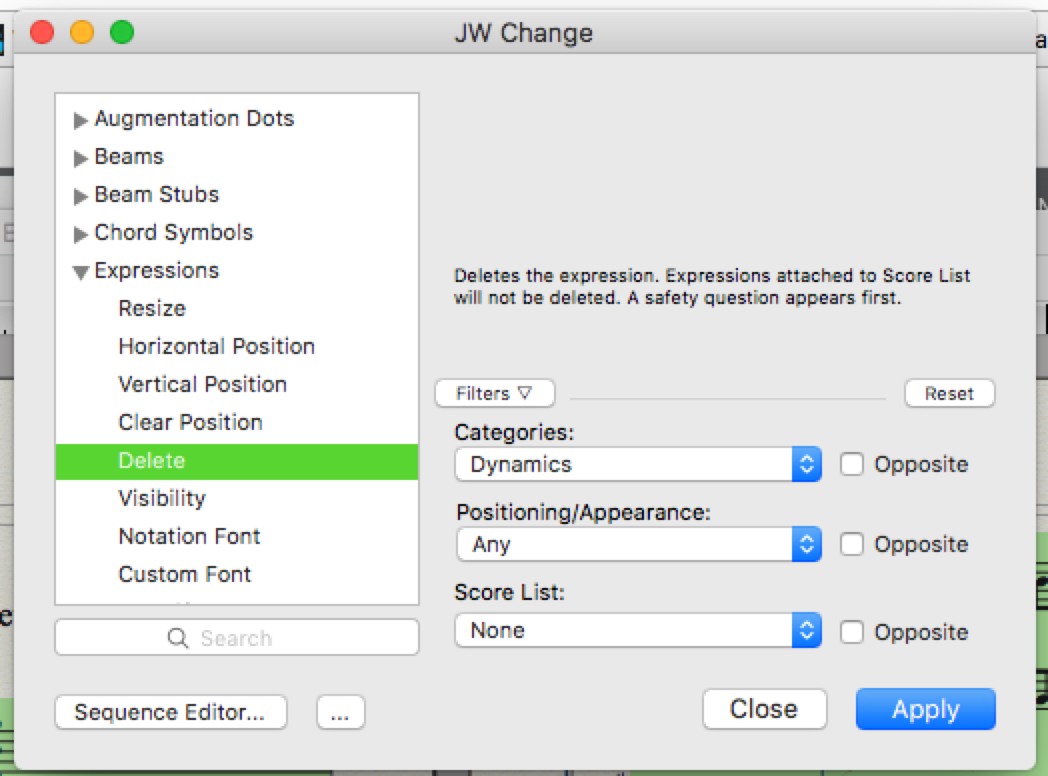Enable Opposite for Positioning/Appearance
The height and width of the screenshot is (776, 1048).
point(852,544)
